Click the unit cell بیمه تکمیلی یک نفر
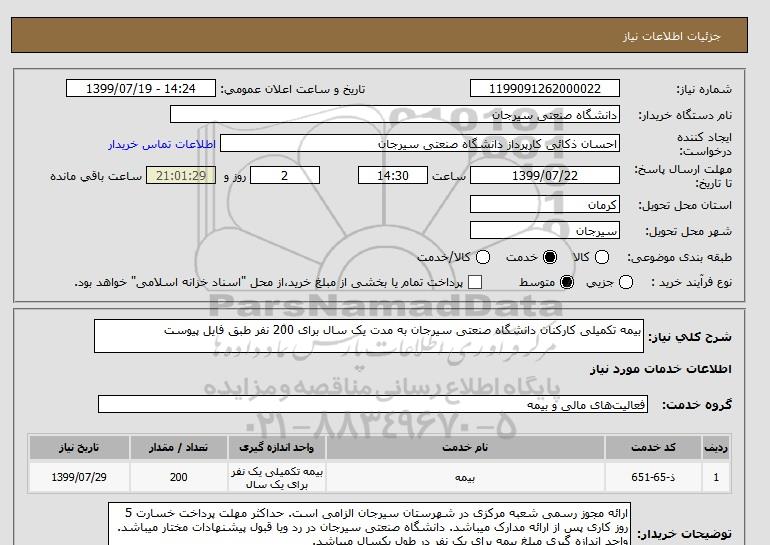The height and width of the screenshot is (545, 770). [276, 477]
